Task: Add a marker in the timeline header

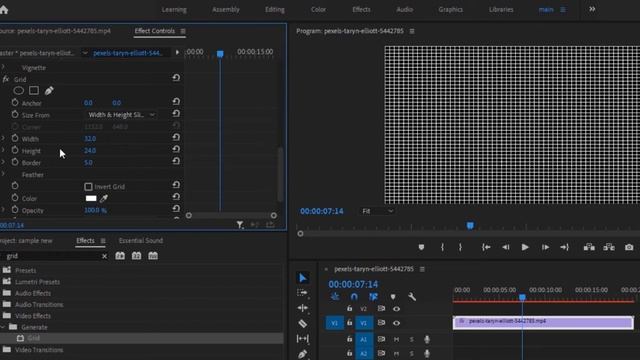Action: pyautogui.click(x=393, y=297)
